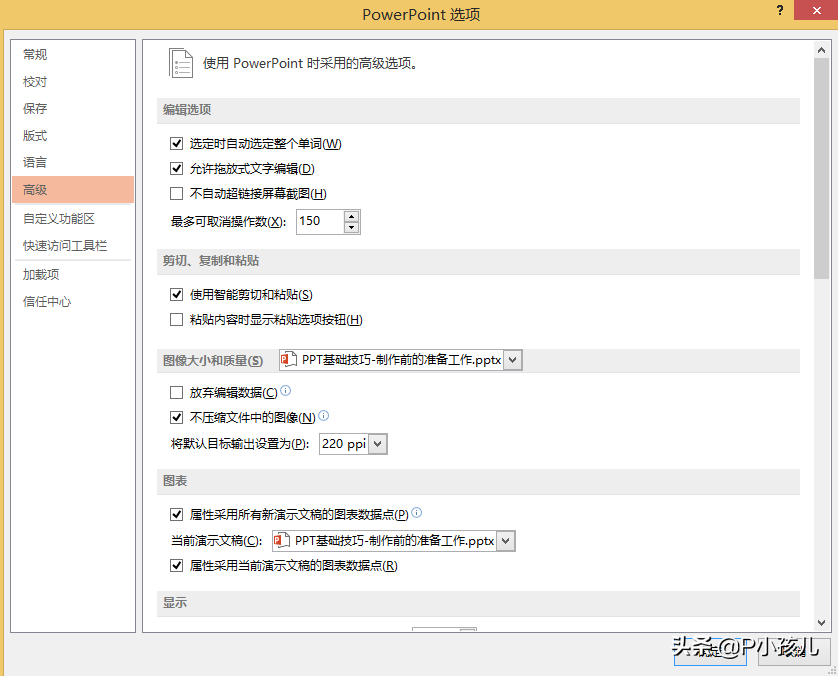
Task: Check the 放弃编辑数据 option
Action: [176, 393]
